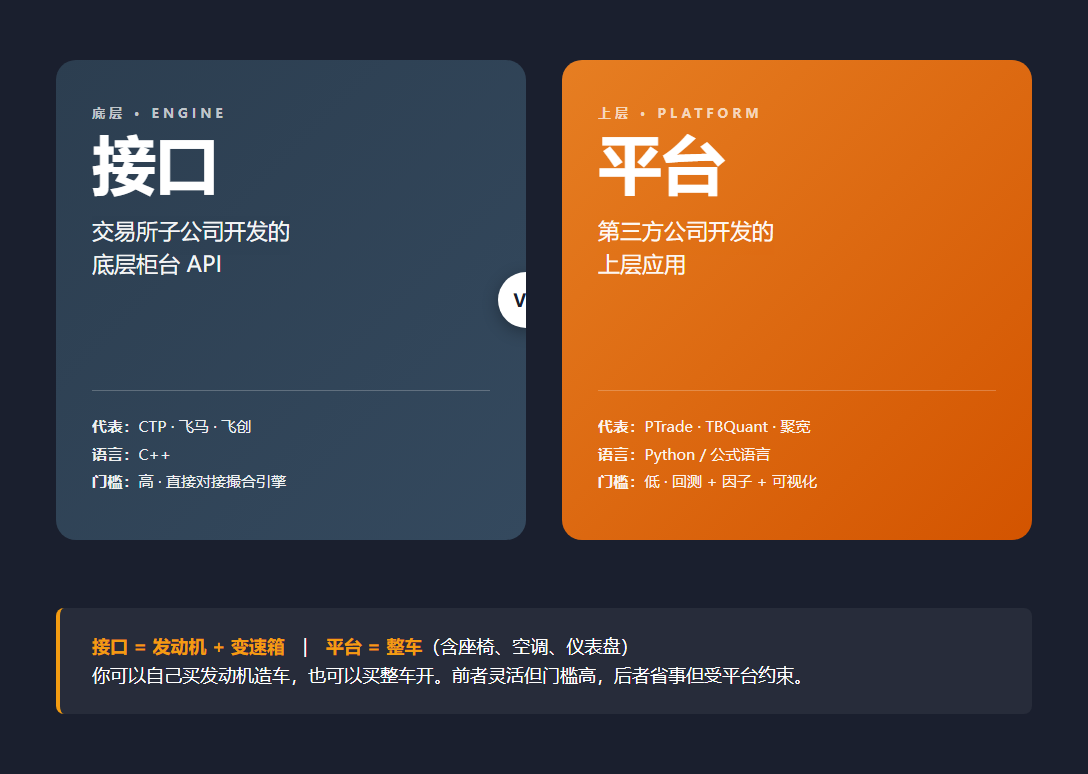Select the 上层 • PLATFORM label
Screen dimensions: 1088x774
pos(679,113)
